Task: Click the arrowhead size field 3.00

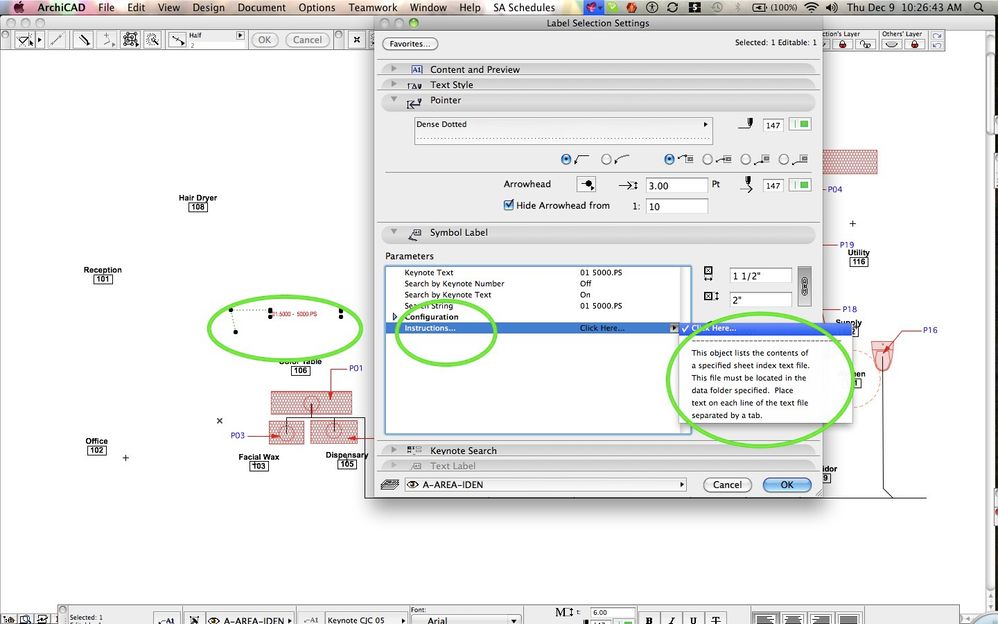Action: tap(677, 185)
